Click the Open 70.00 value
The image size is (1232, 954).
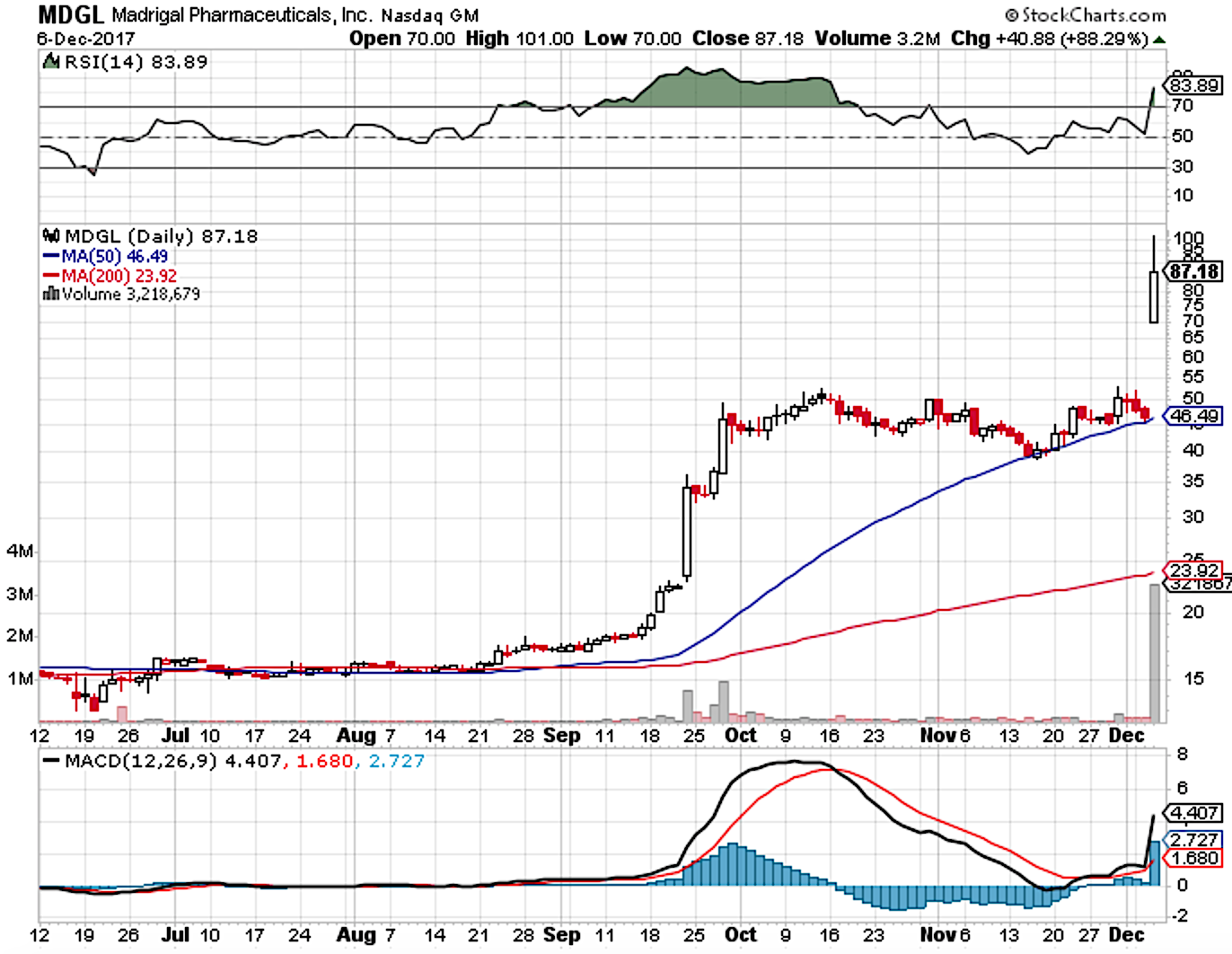(402, 39)
